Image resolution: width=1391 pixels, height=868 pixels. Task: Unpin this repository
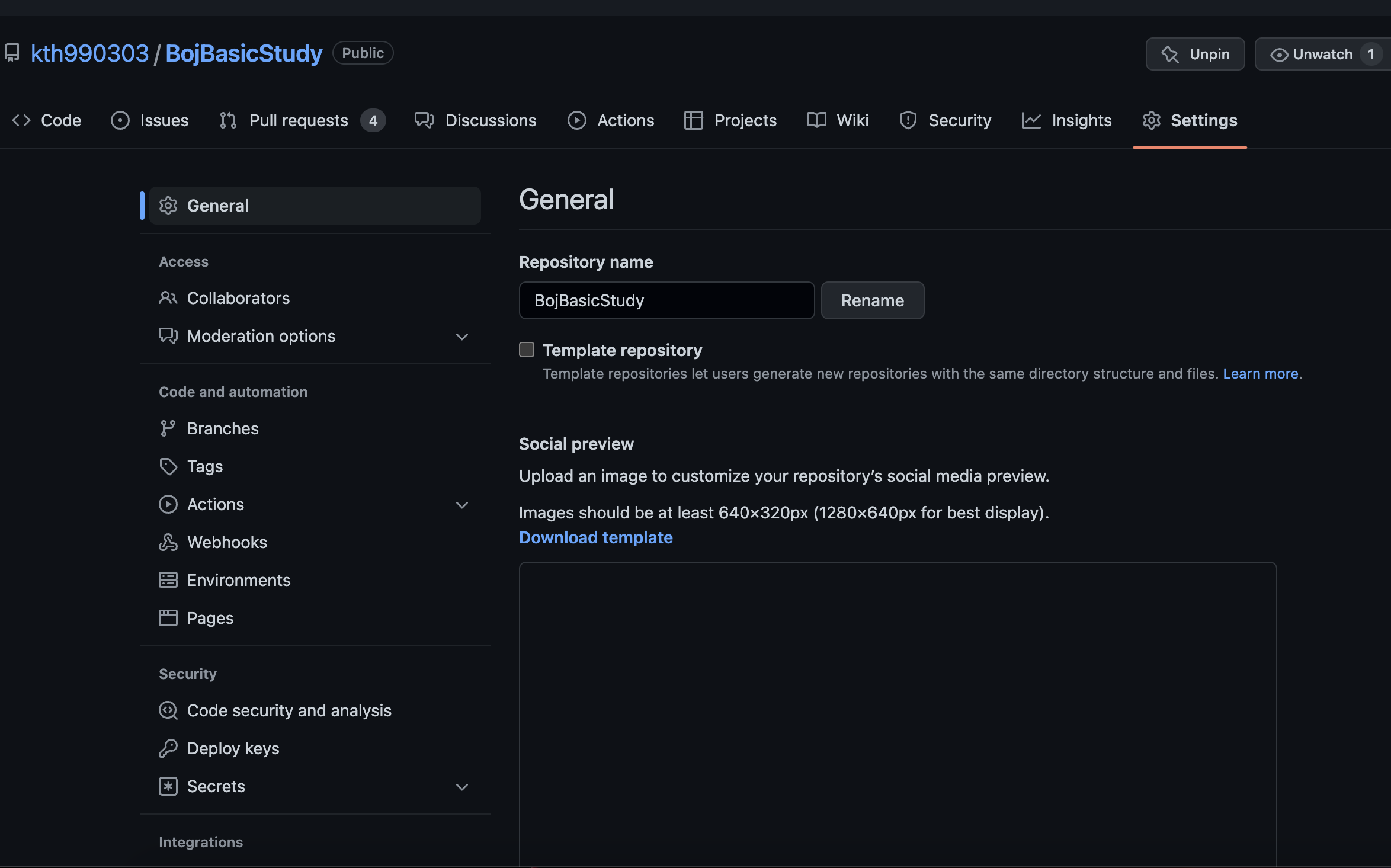pyautogui.click(x=1195, y=55)
